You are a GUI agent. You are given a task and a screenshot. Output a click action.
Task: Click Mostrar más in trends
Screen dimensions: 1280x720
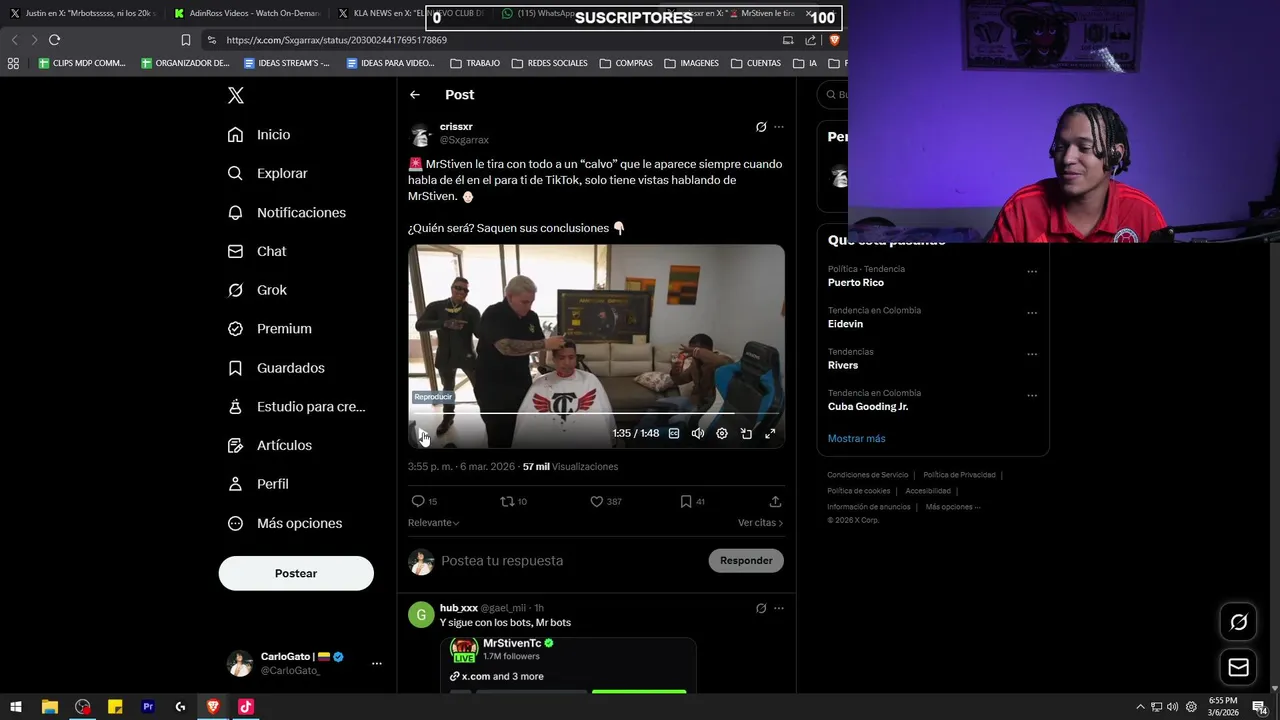pyautogui.click(x=856, y=439)
